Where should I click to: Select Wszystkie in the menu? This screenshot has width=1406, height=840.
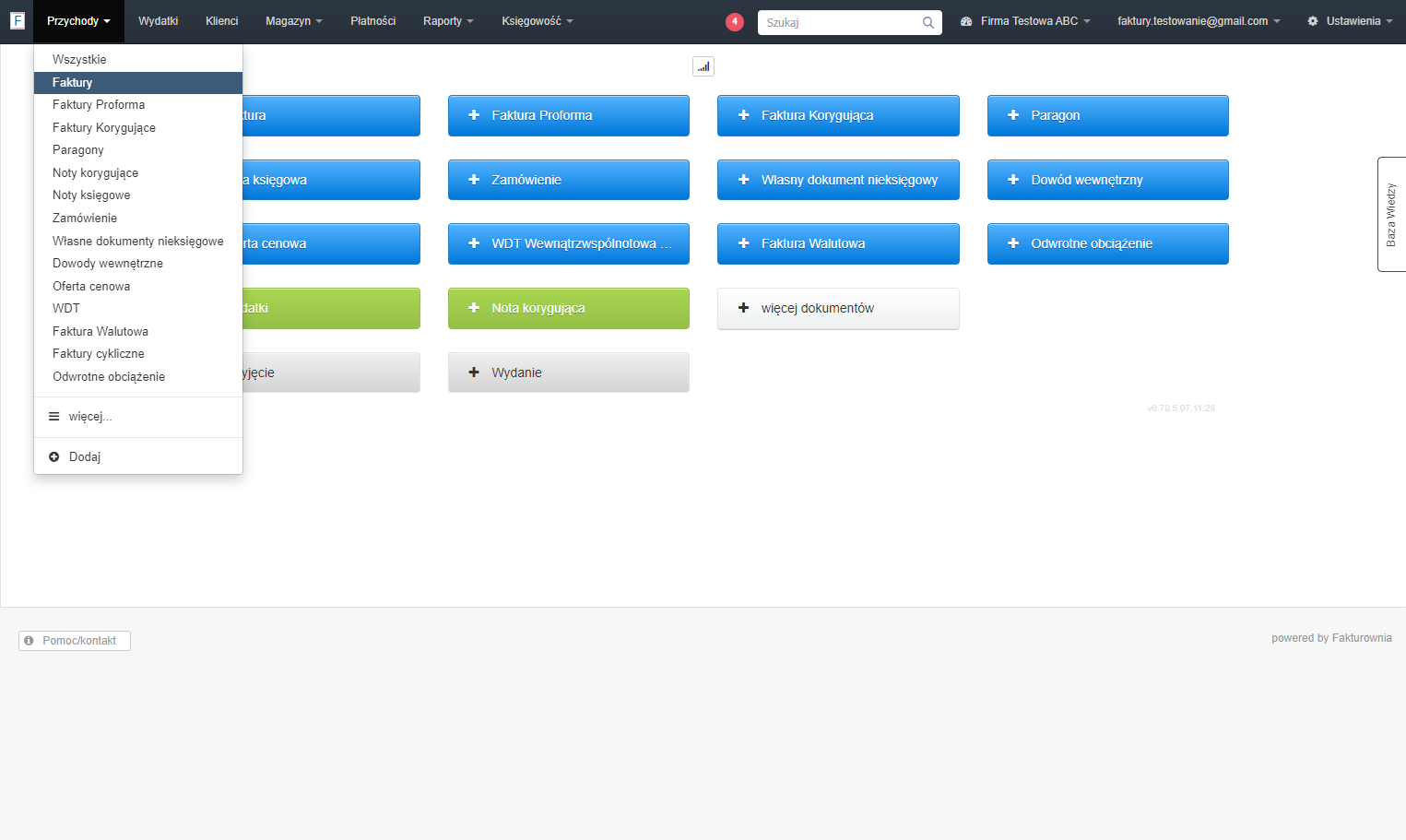click(x=138, y=60)
